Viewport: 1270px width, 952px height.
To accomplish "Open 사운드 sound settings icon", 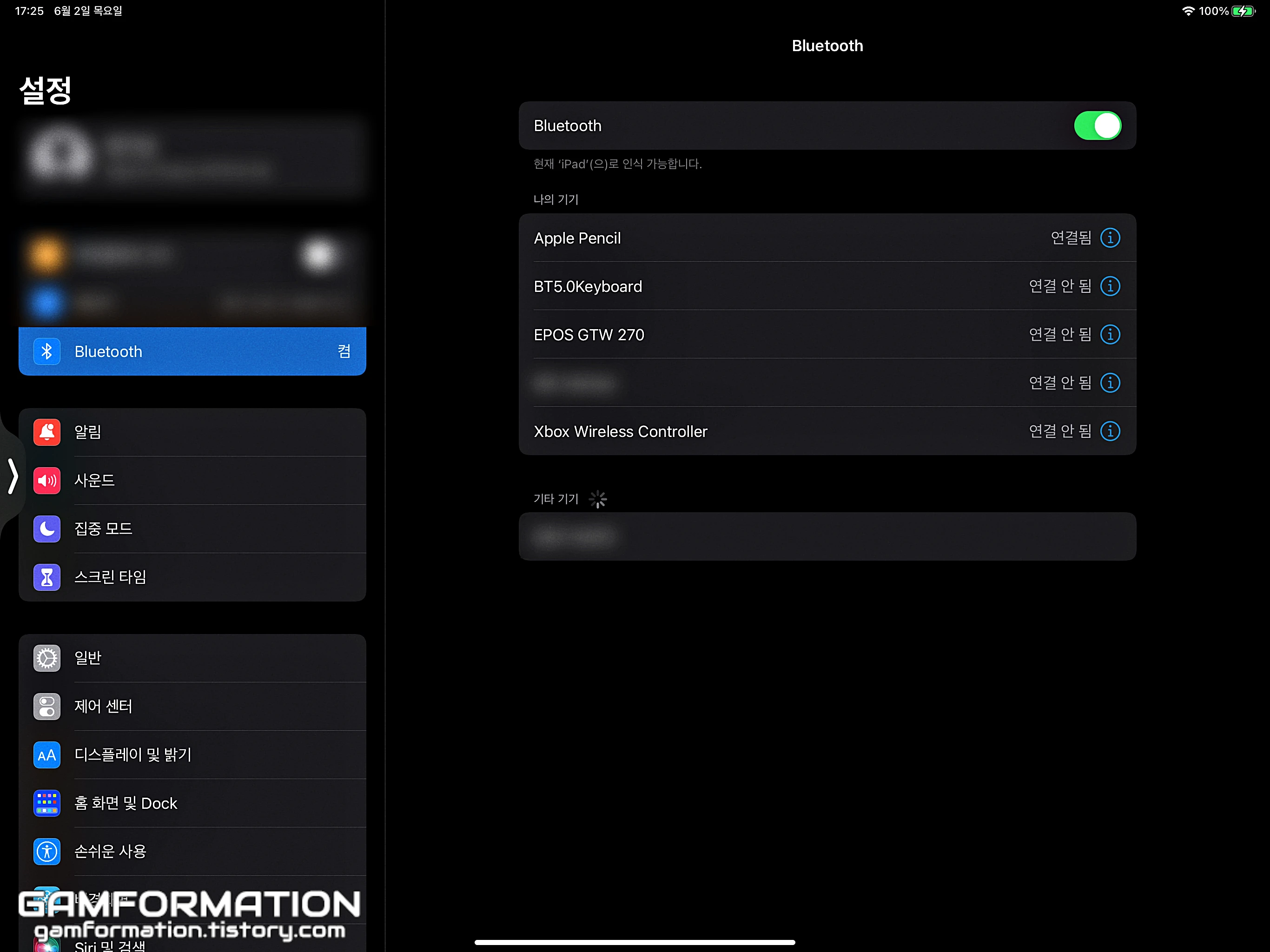I will (46, 480).
